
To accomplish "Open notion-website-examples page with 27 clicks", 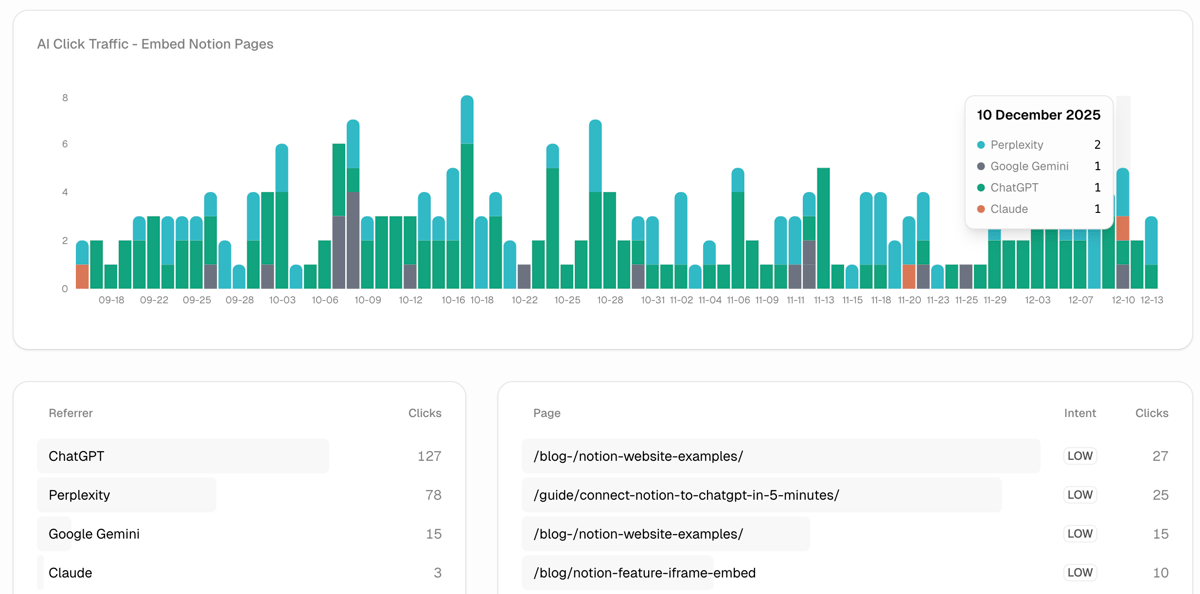I will tap(638, 456).
